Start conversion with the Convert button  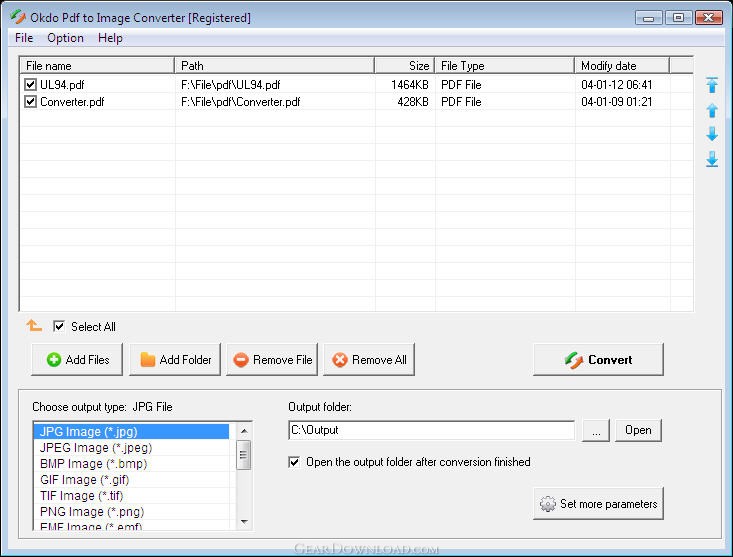point(598,359)
